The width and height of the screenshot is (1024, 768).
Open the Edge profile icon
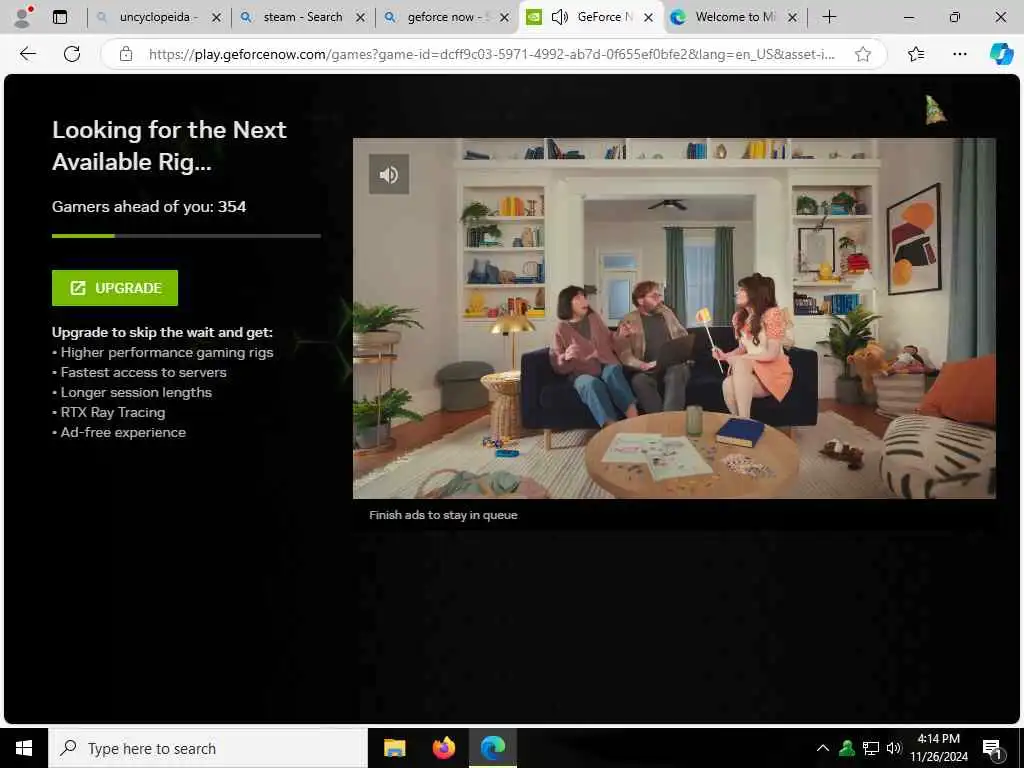point(24,17)
